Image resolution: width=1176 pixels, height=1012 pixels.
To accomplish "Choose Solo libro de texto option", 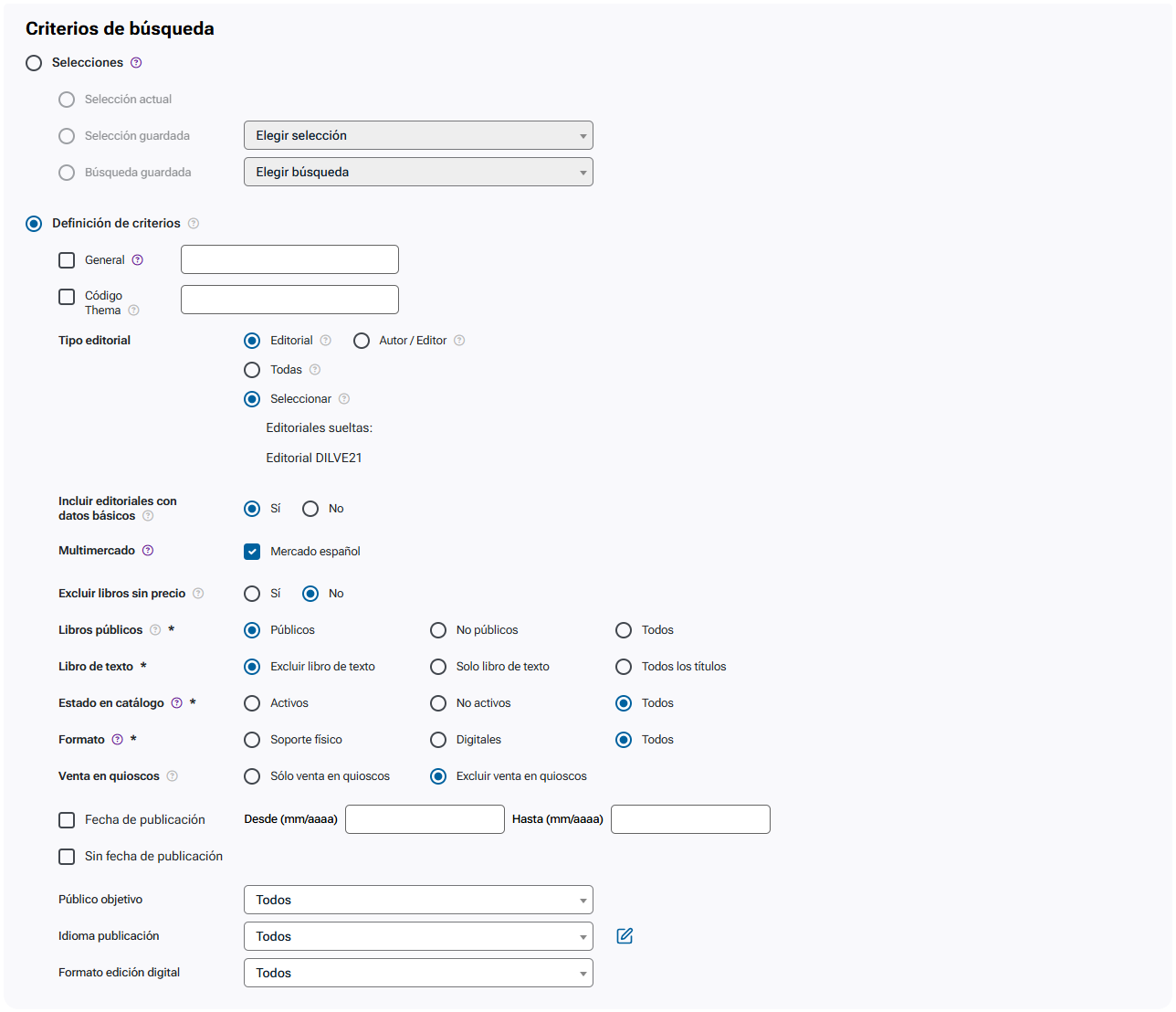I will (x=438, y=667).
